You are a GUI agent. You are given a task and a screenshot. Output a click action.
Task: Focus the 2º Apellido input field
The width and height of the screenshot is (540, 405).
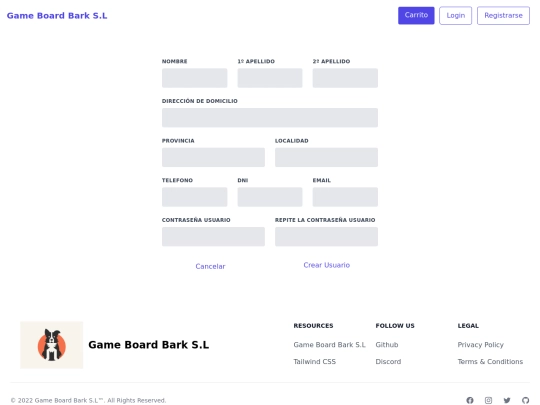point(345,78)
